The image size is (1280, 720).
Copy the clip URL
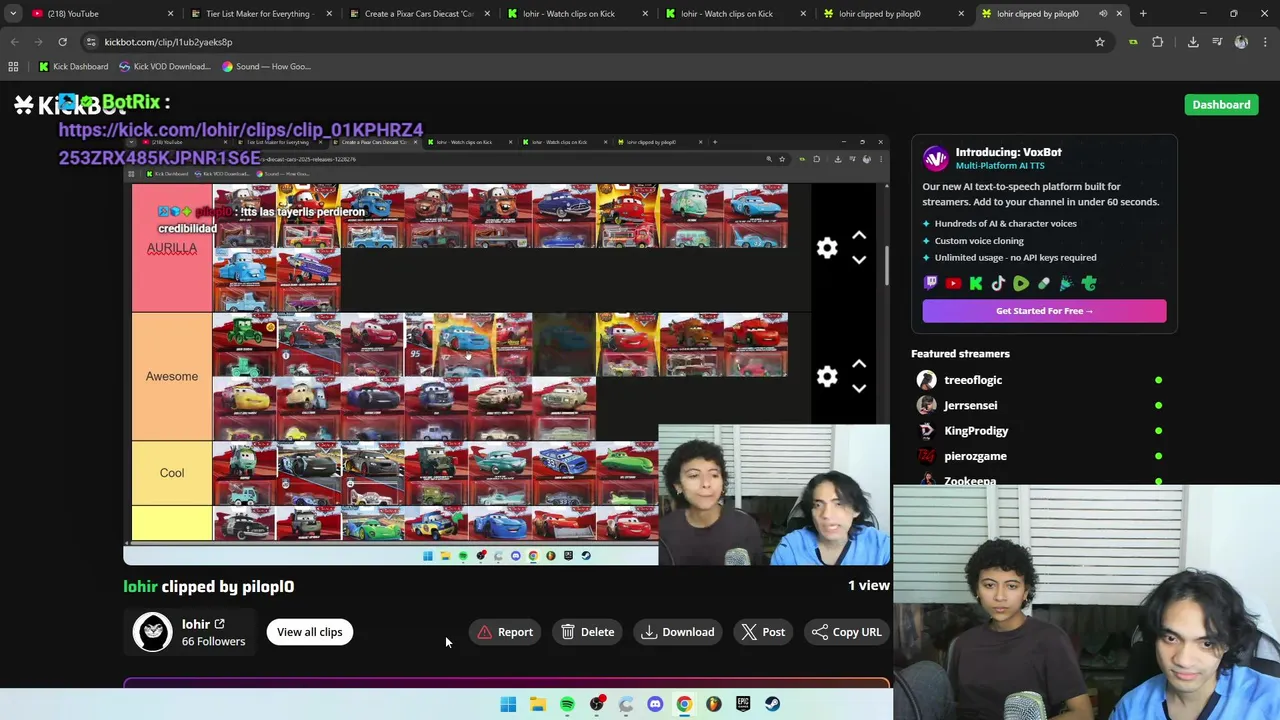846,632
